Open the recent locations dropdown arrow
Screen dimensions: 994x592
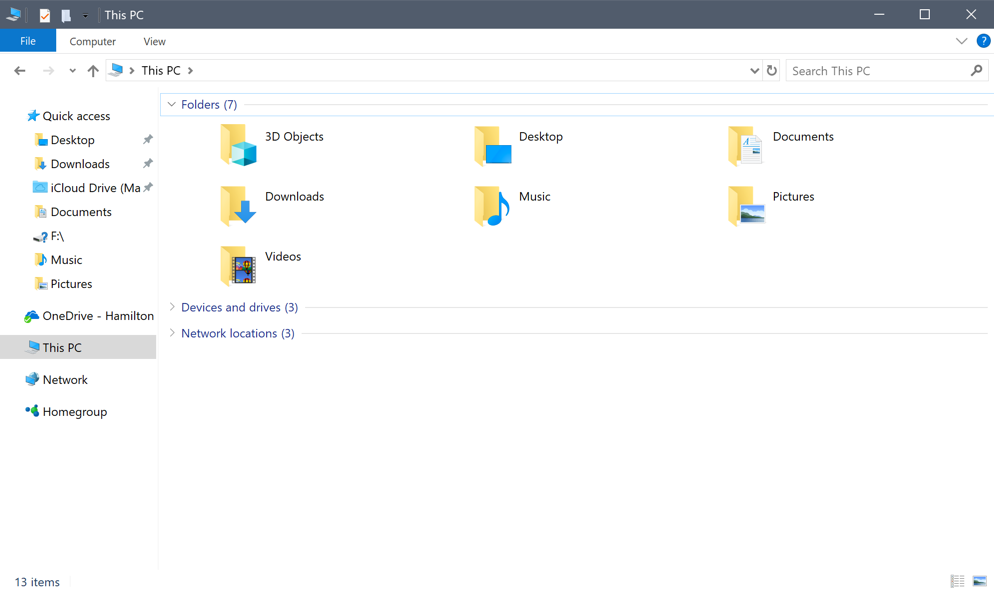[72, 71]
